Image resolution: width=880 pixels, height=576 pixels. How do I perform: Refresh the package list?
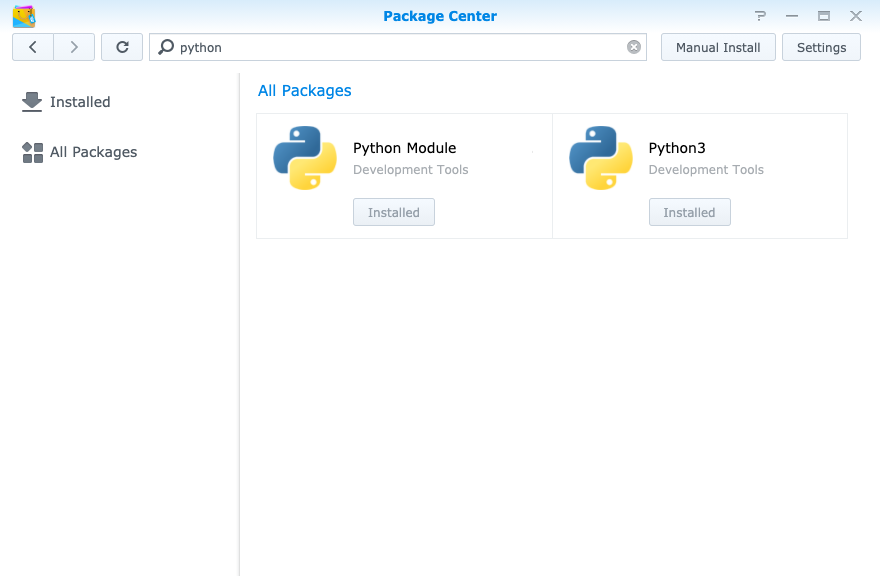pos(122,47)
